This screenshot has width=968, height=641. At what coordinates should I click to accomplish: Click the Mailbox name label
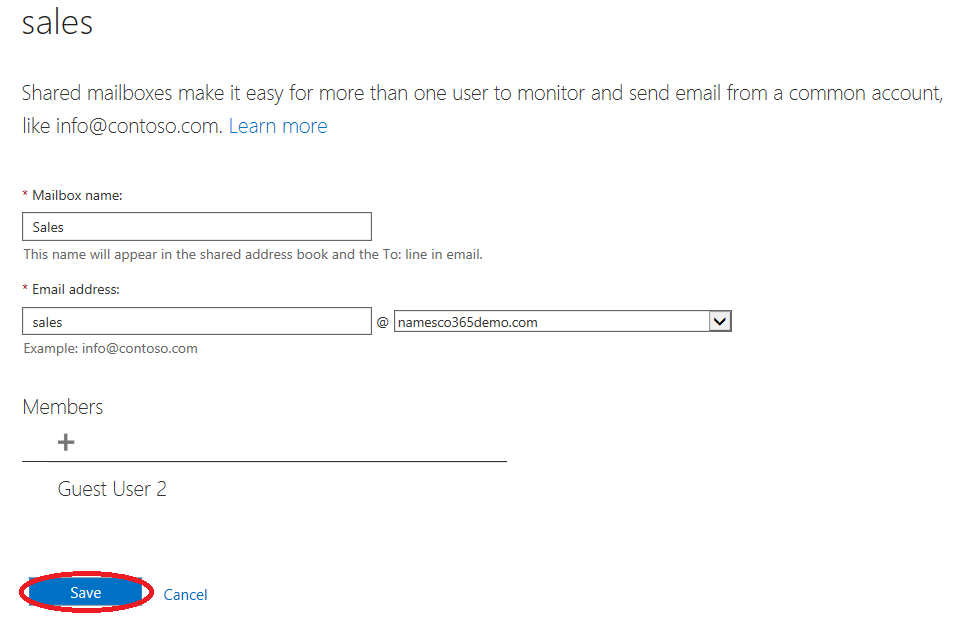[77, 195]
